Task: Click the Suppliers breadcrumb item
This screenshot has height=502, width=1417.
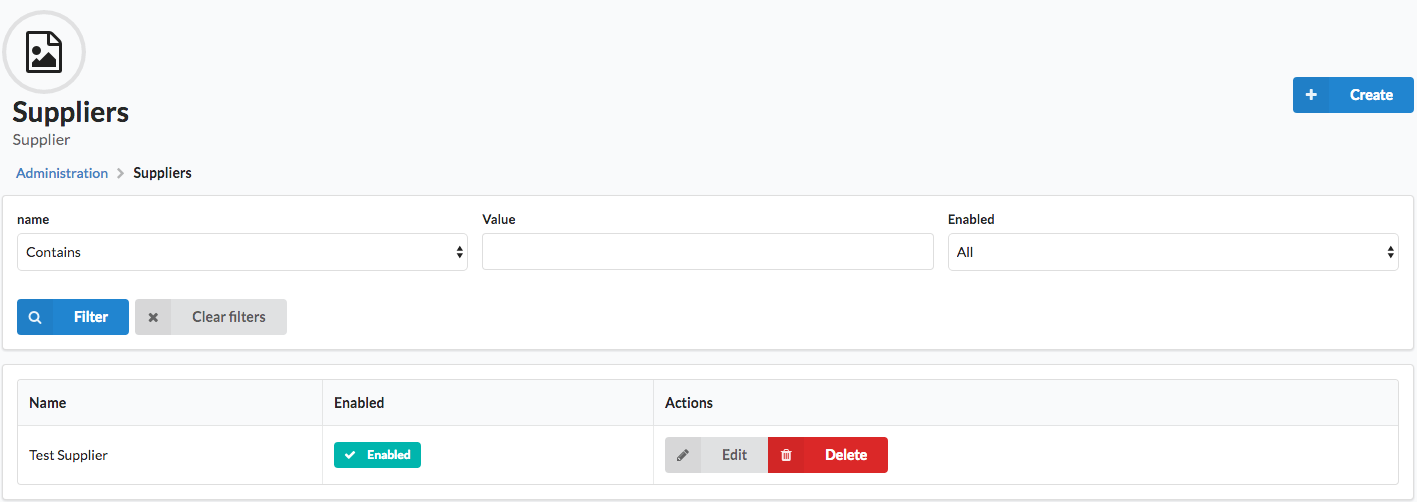Action: point(162,173)
